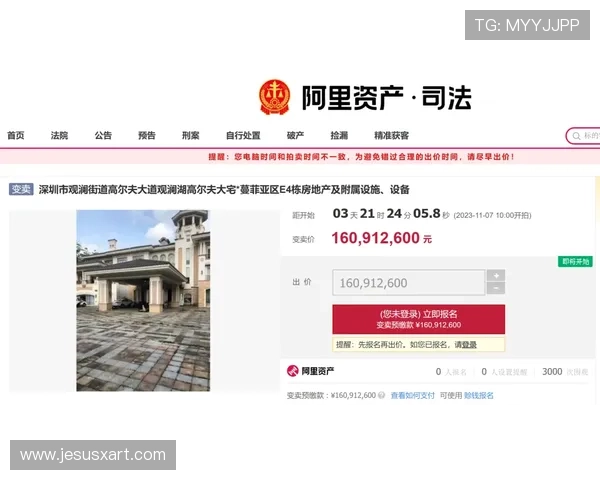The image size is (600, 480).
Task: Go to the 捡漏 bargains menu item
Action: 339,136
